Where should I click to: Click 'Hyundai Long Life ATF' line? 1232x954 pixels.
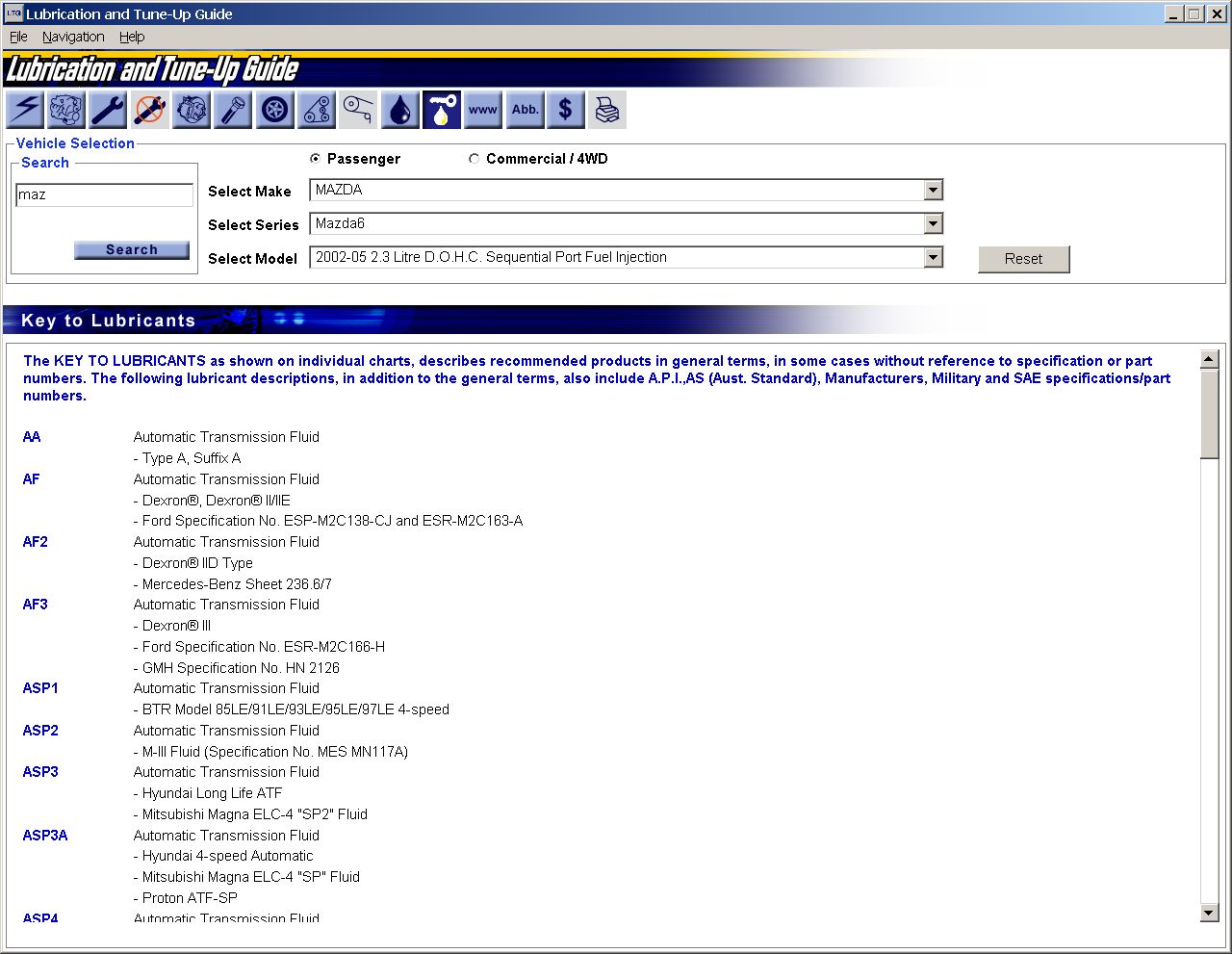coord(208,793)
